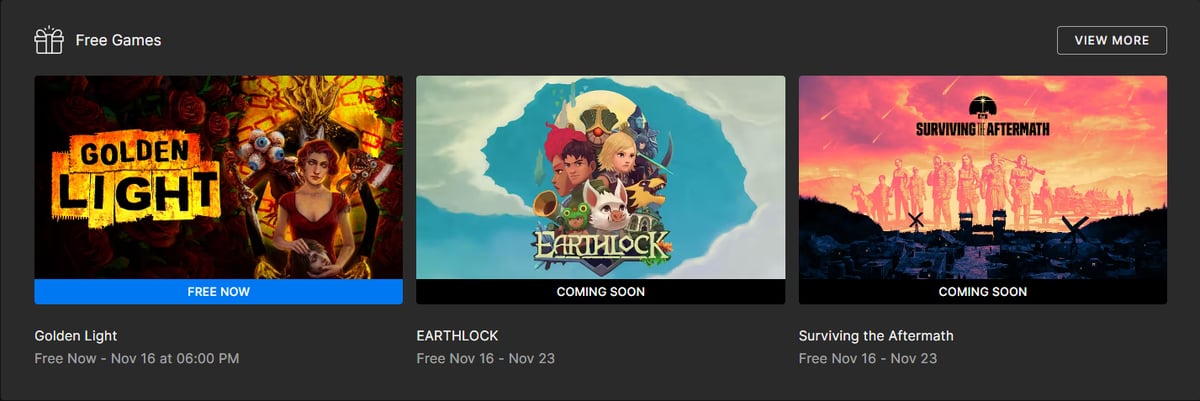Open the EARTHLOCK title link
The height and width of the screenshot is (401, 1200).
click(x=457, y=335)
